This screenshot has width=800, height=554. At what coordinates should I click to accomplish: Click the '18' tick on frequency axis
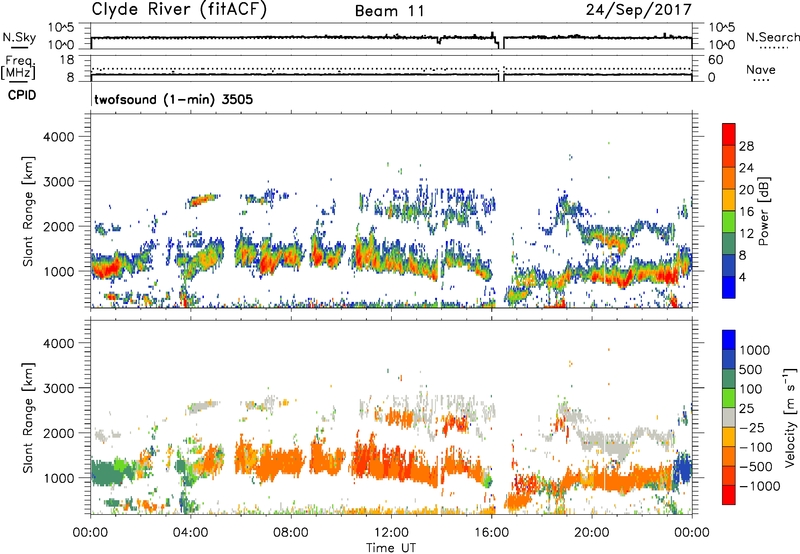[x=67, y=60]
